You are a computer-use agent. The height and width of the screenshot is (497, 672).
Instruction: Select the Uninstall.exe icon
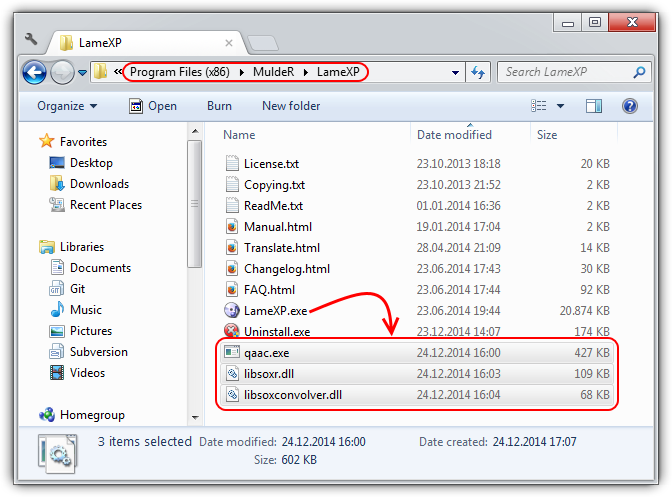point(232,331)
